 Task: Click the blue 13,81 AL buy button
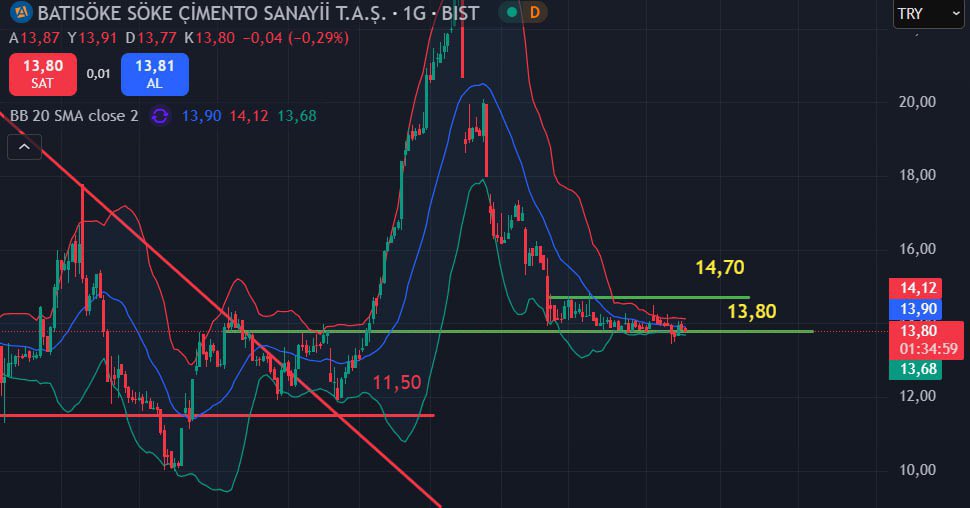tap(155, 74)
